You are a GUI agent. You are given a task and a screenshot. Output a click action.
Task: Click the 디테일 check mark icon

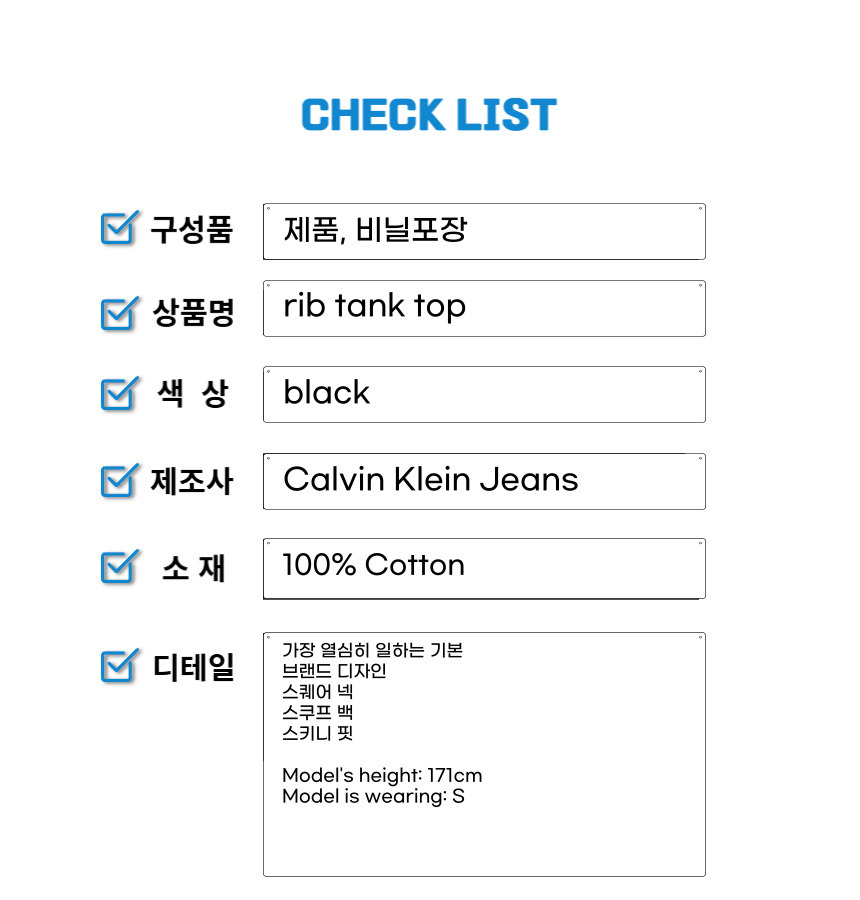pos(118,665)
